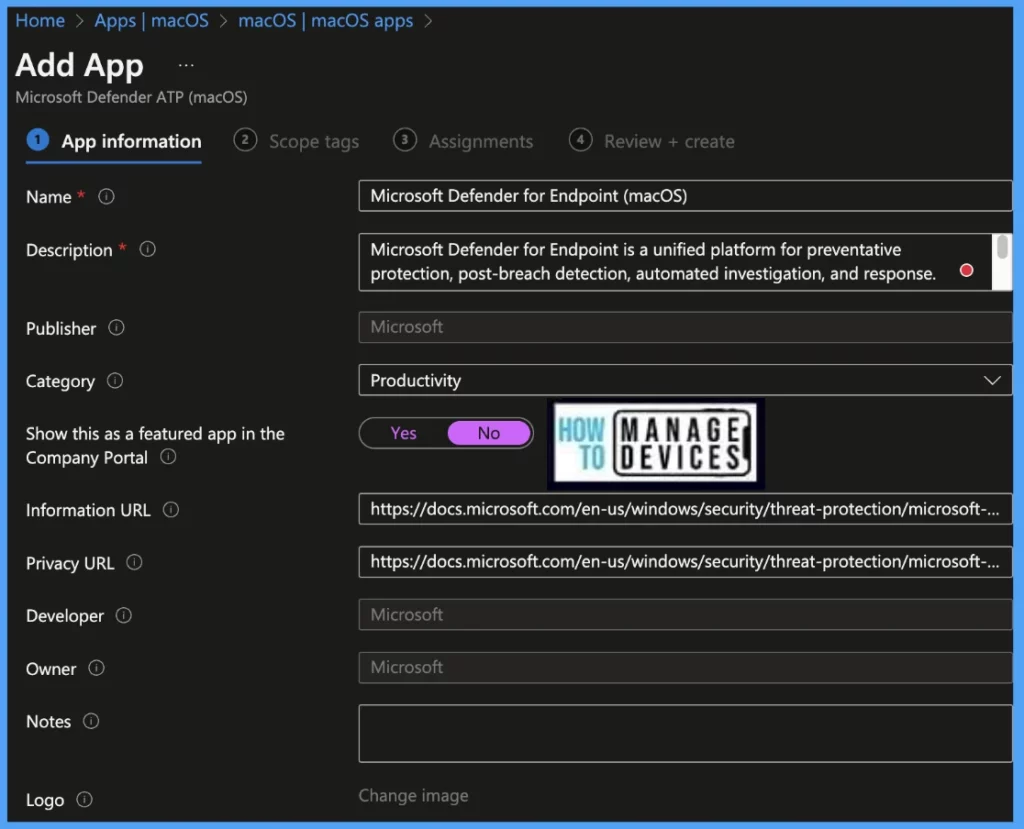Click the Change image link
This screenshot has height=829, width=1024.
413,796
